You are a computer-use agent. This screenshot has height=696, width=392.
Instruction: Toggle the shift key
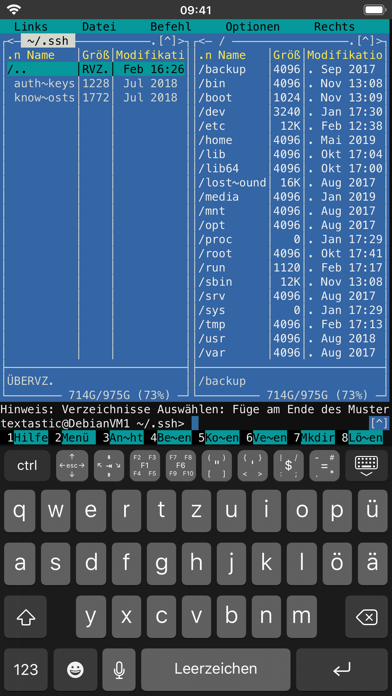coord(25,617)
